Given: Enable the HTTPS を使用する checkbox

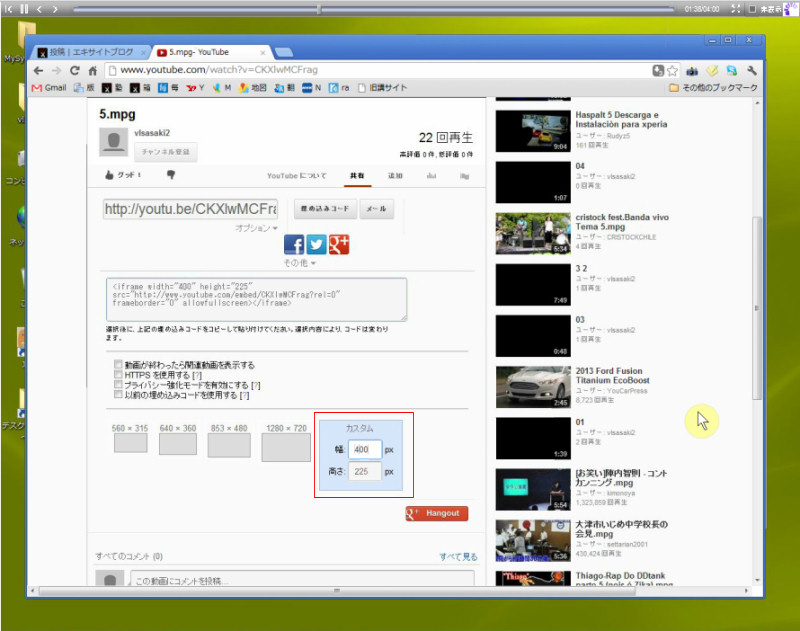Looking at the screenshot, I should [x=118, y=374].
